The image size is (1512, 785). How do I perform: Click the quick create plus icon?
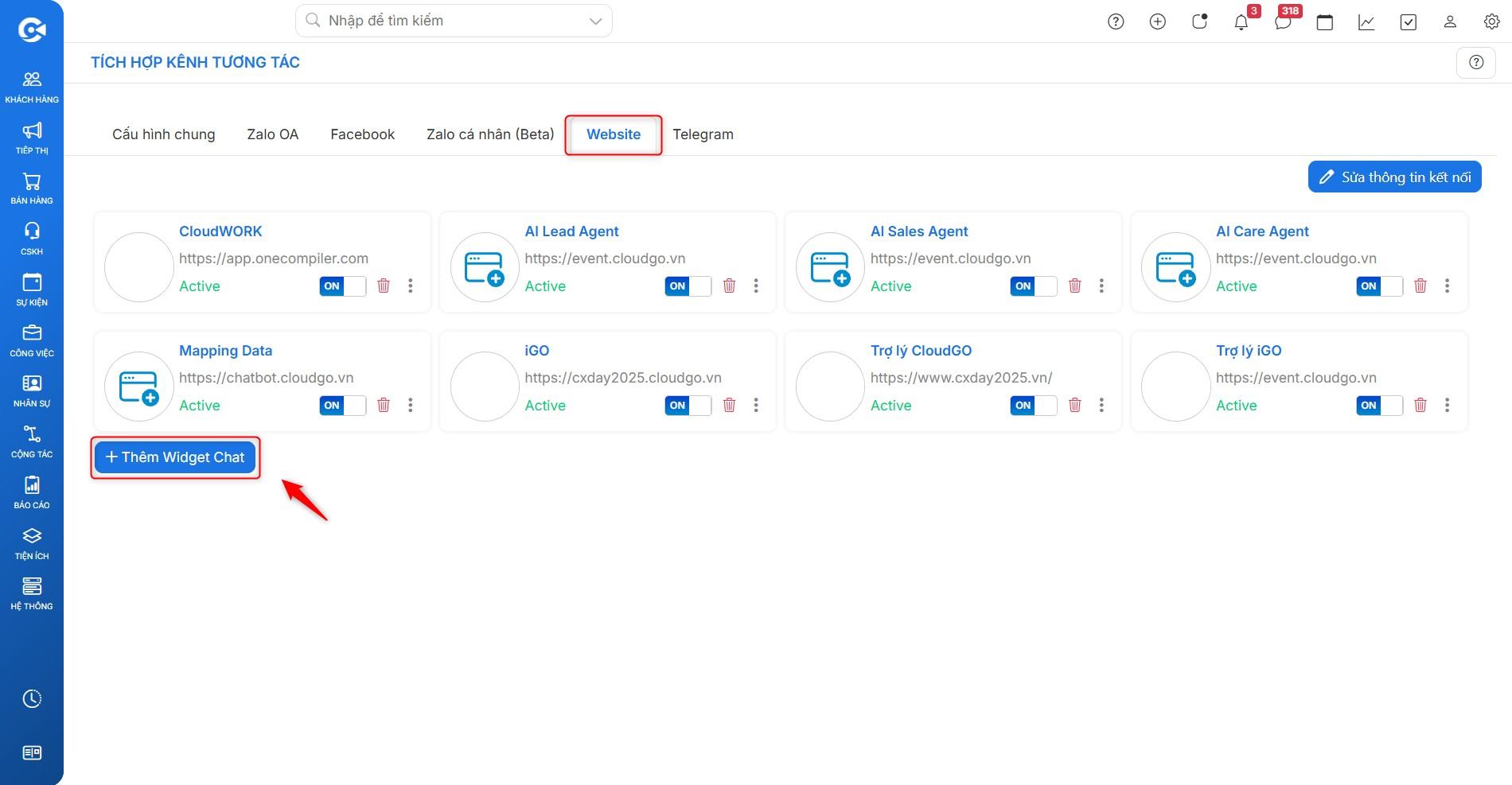(1158, 22)
